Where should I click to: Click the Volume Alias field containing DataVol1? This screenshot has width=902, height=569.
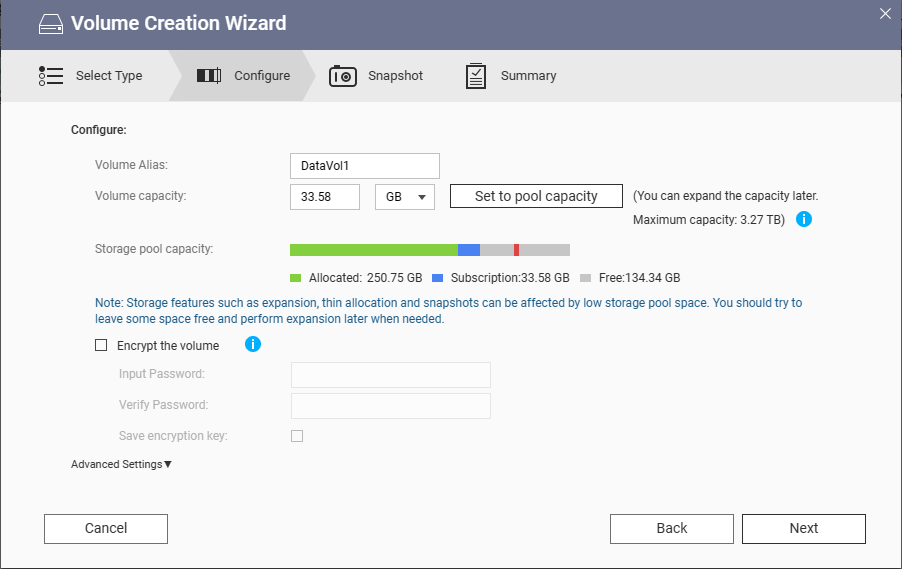tap(365, 166)
